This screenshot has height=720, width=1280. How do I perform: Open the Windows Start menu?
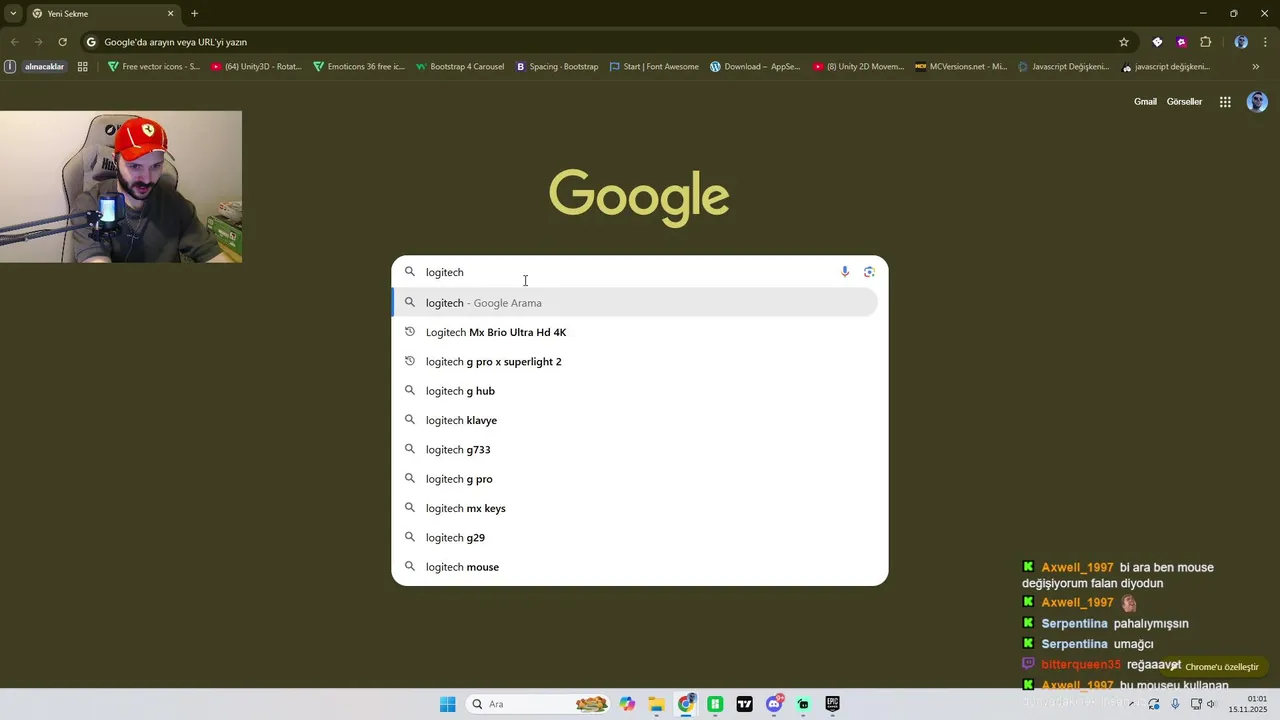(447, 704)
